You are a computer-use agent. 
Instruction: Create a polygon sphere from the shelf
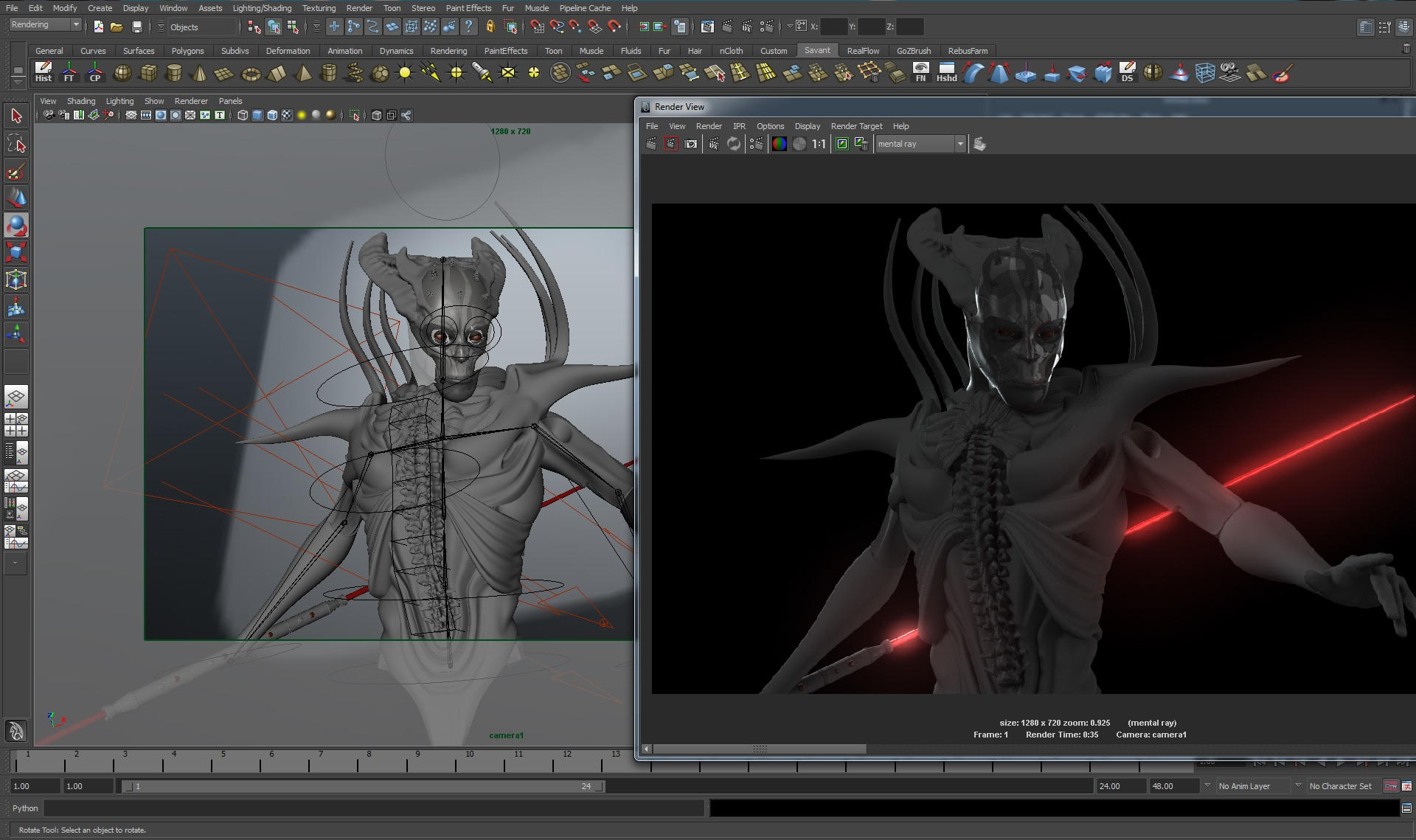point(122,73)
